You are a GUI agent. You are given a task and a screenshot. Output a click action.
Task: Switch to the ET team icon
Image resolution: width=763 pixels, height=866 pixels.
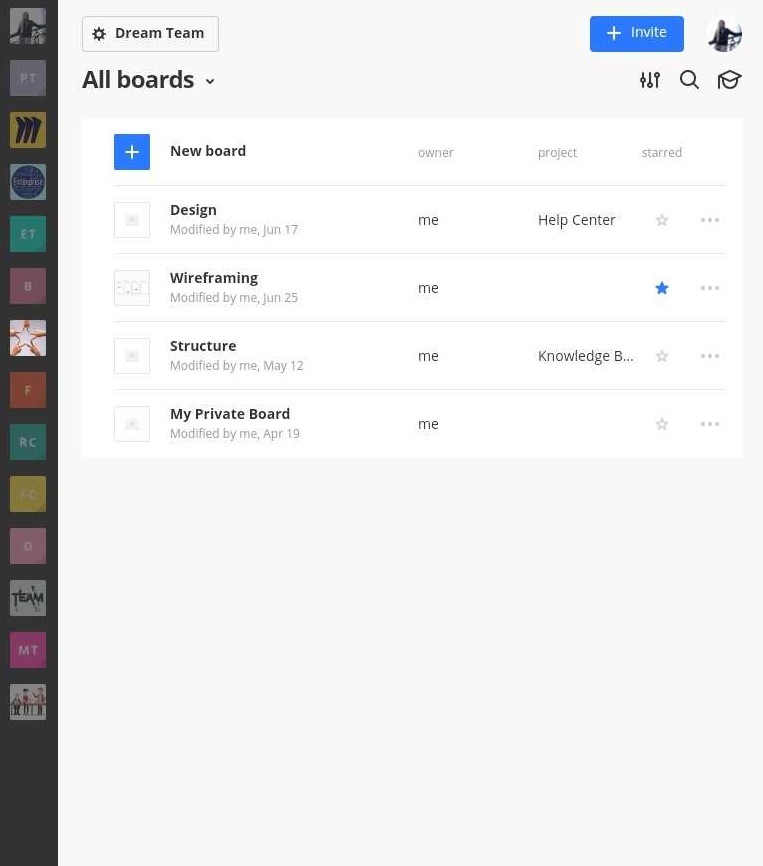28,234
